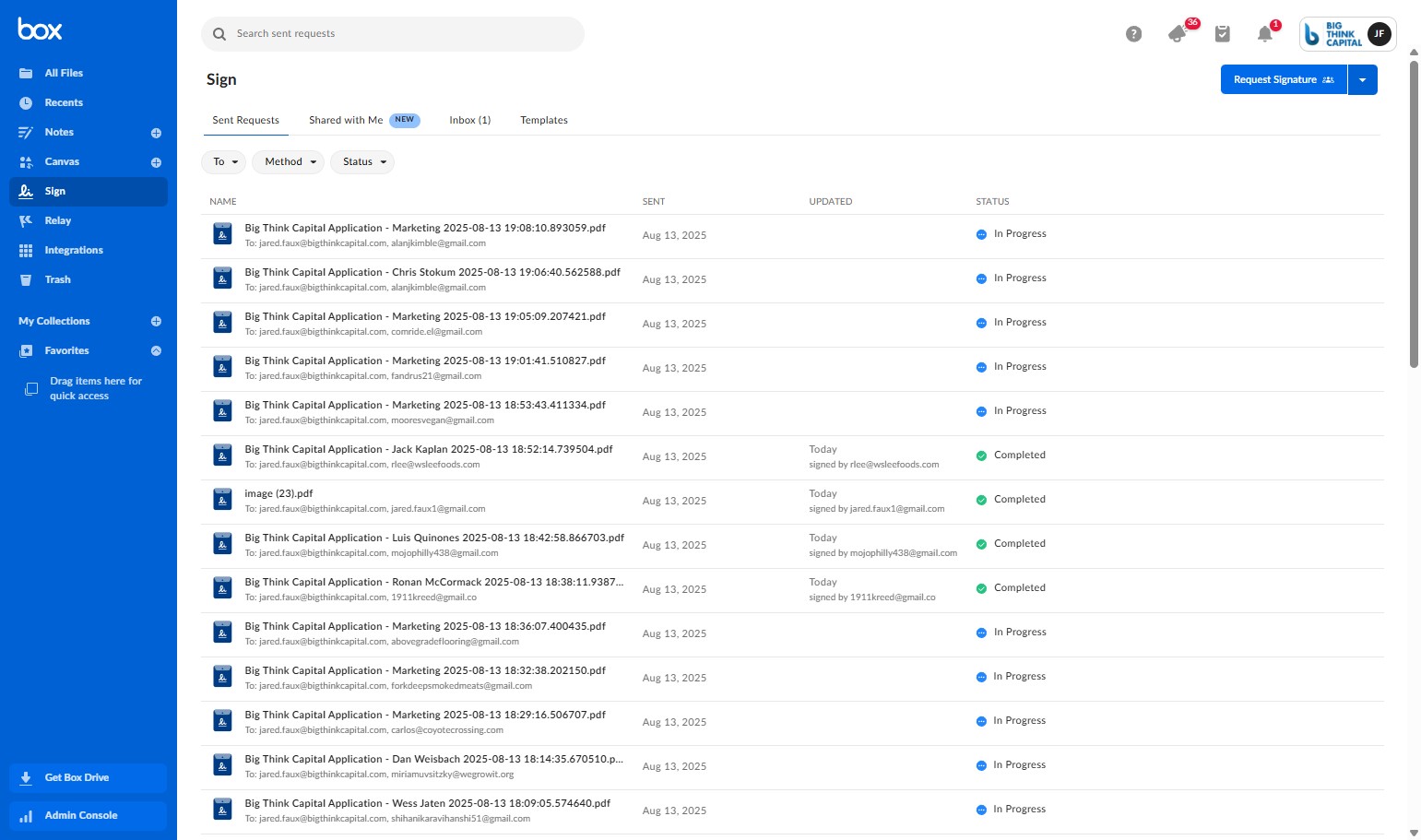Click document icon for image (23).pdf
Viewport: 1421px width, 840px height.
tap(222, 500)
